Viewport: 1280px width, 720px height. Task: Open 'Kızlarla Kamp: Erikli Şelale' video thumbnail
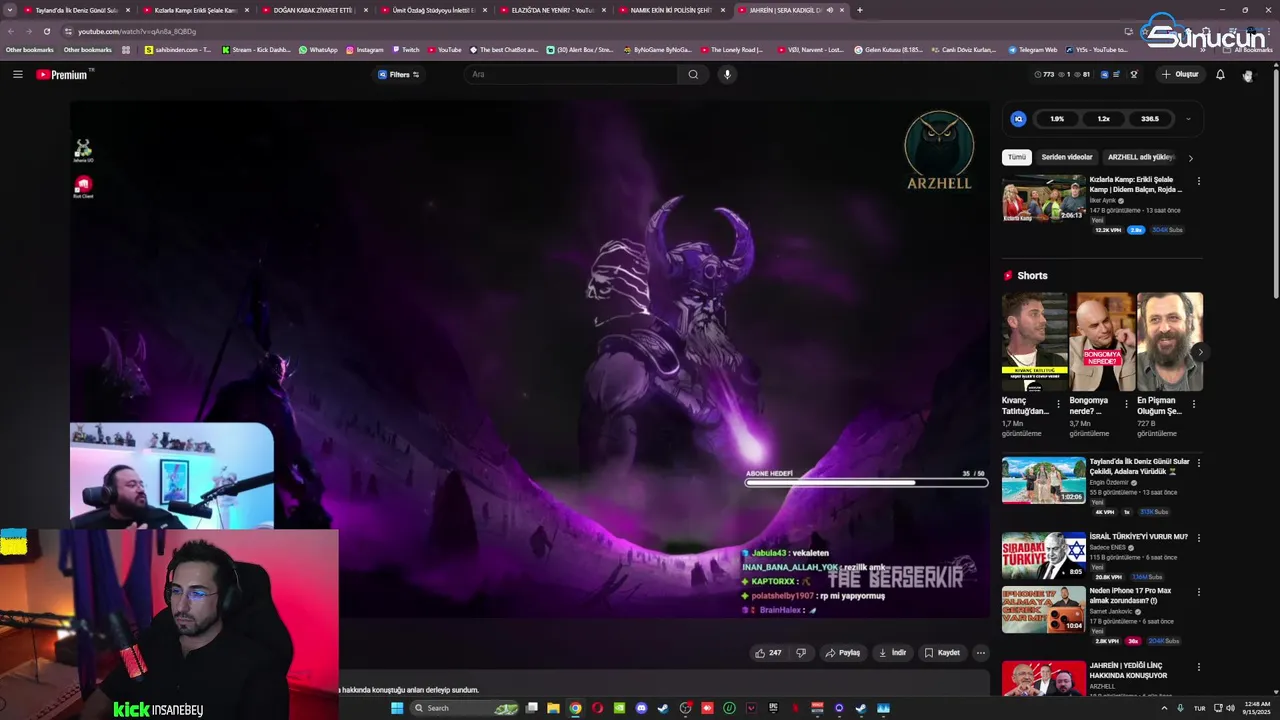1043,198
